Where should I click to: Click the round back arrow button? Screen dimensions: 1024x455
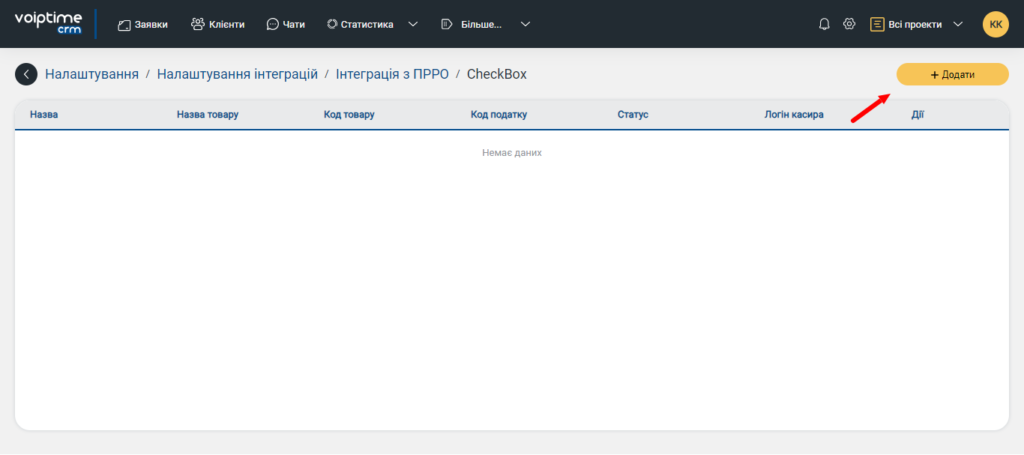click(x=26, y=74)
